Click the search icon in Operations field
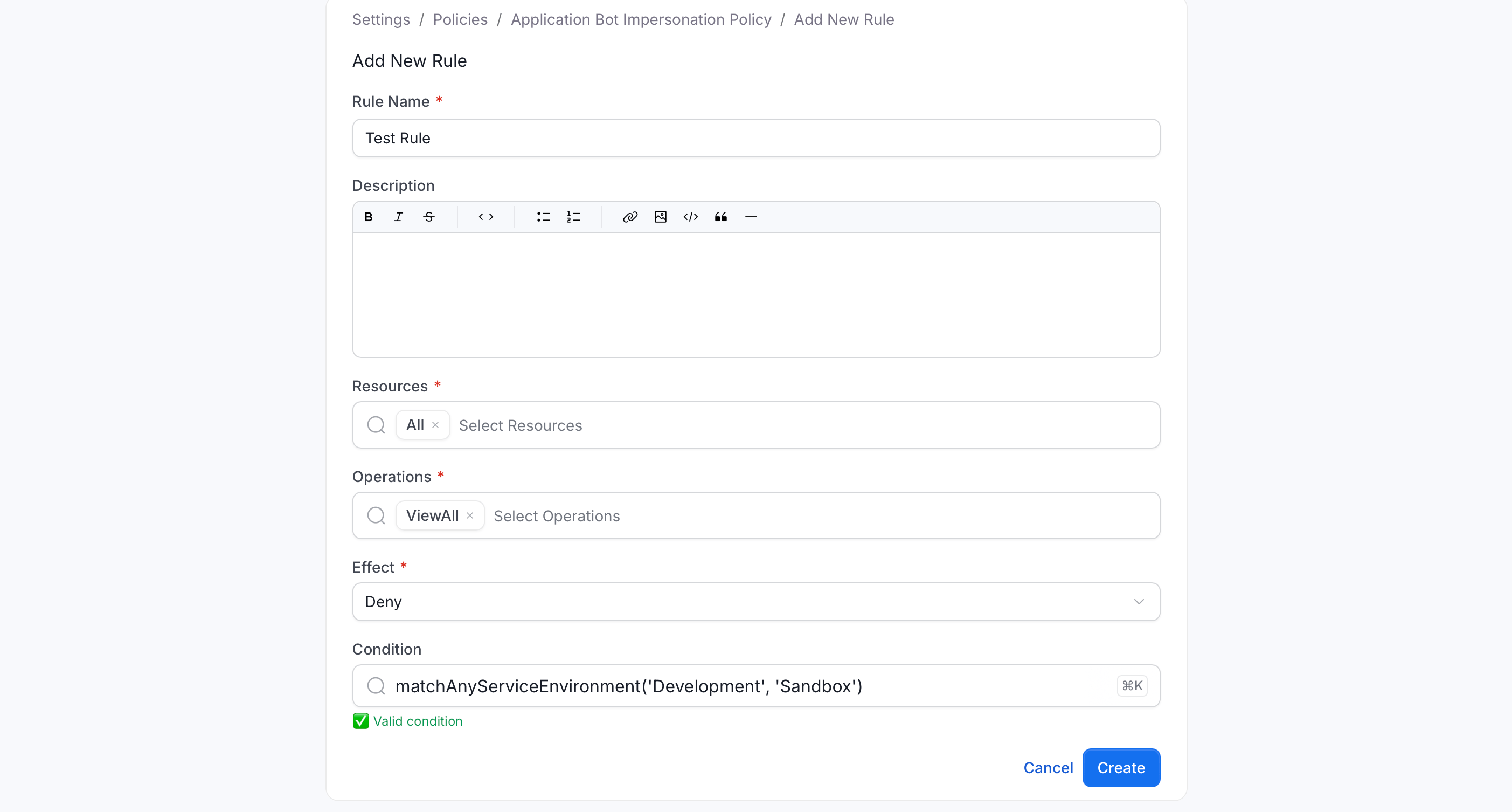 pyautogui.click(x=376, y=515)
